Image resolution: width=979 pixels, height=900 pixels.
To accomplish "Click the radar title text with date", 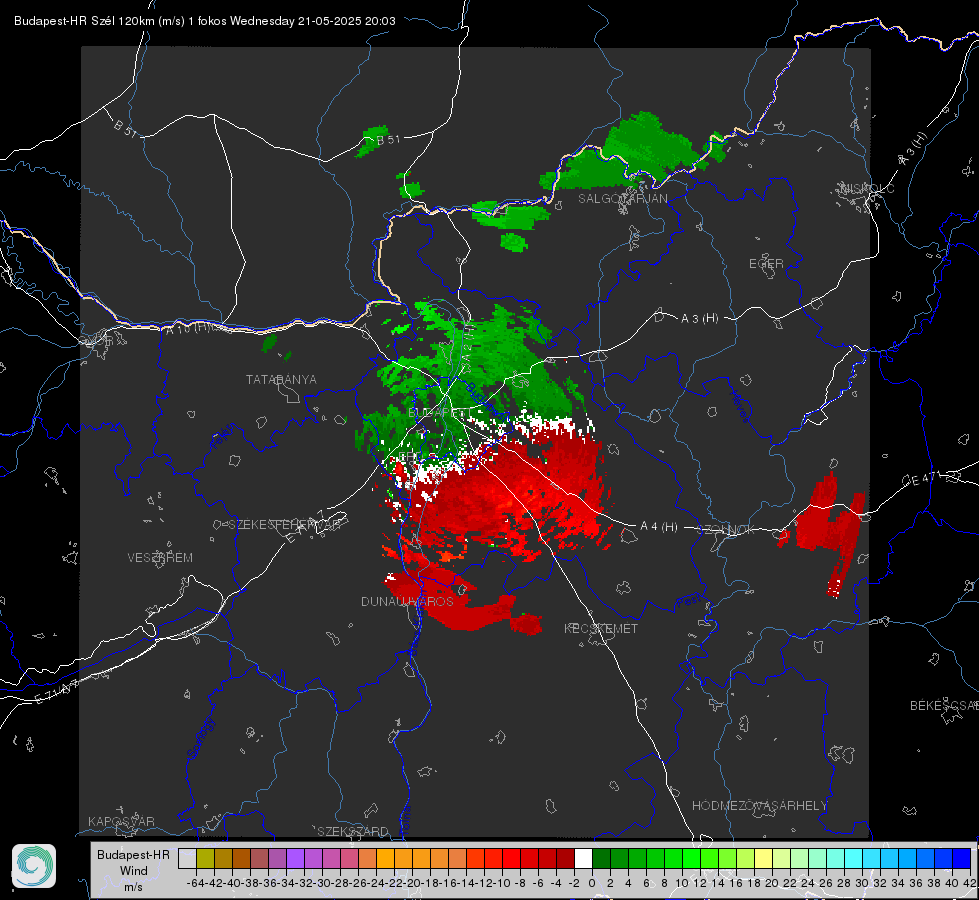I will [205, 21].
